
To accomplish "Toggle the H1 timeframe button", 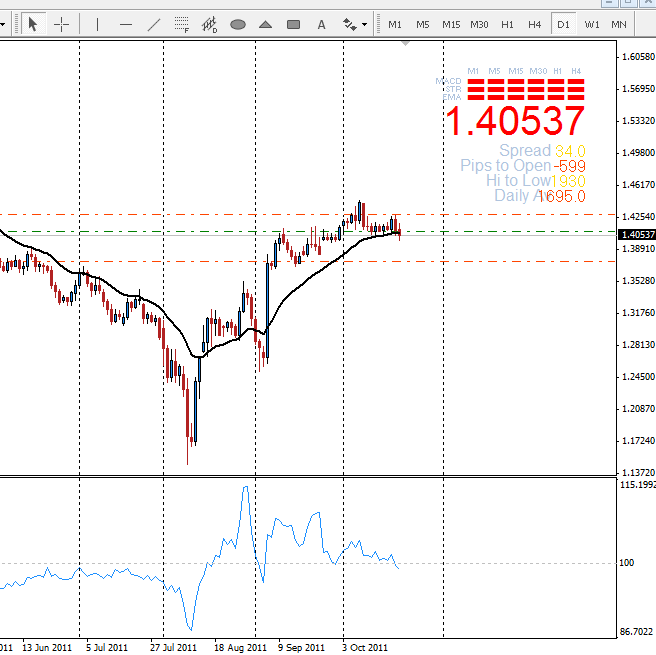I will coord(508,24).
